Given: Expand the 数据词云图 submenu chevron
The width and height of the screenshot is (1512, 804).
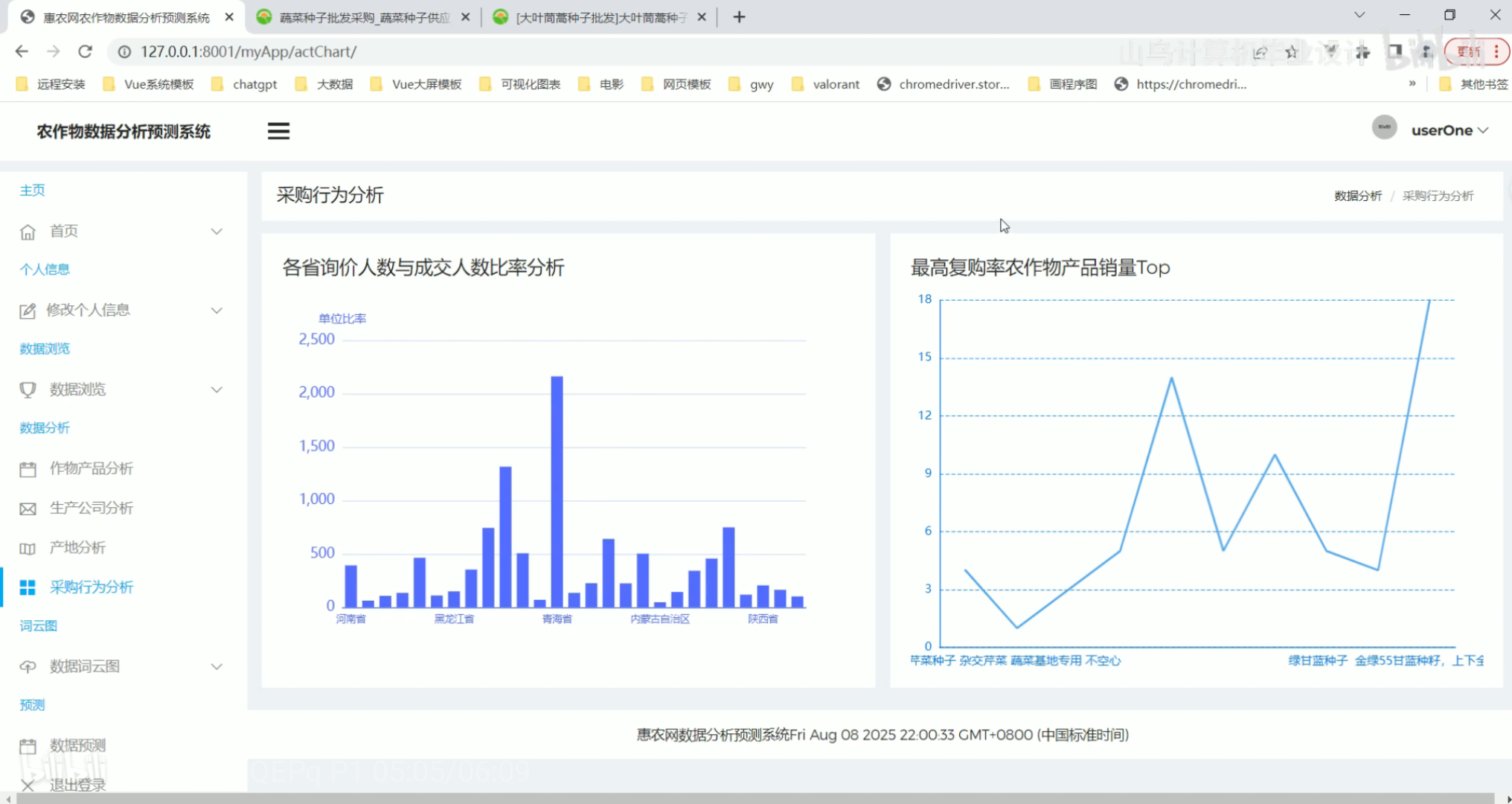Looking at the screenshot, I should tap(217, 666).
